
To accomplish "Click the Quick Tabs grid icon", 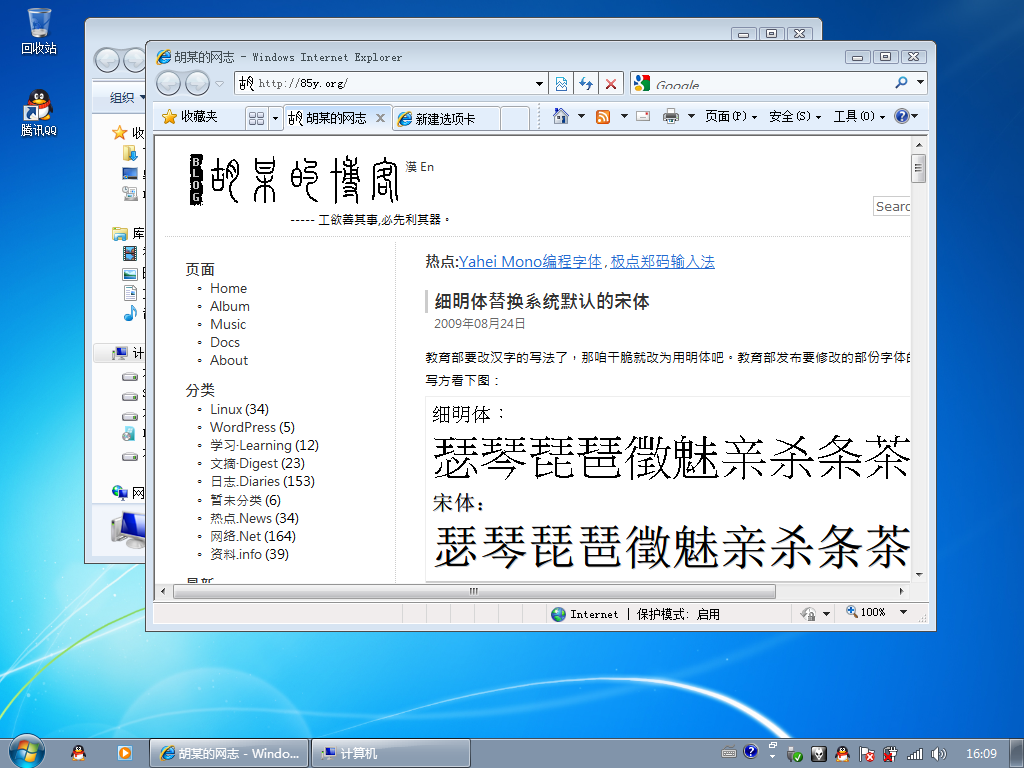I will 257,118.
